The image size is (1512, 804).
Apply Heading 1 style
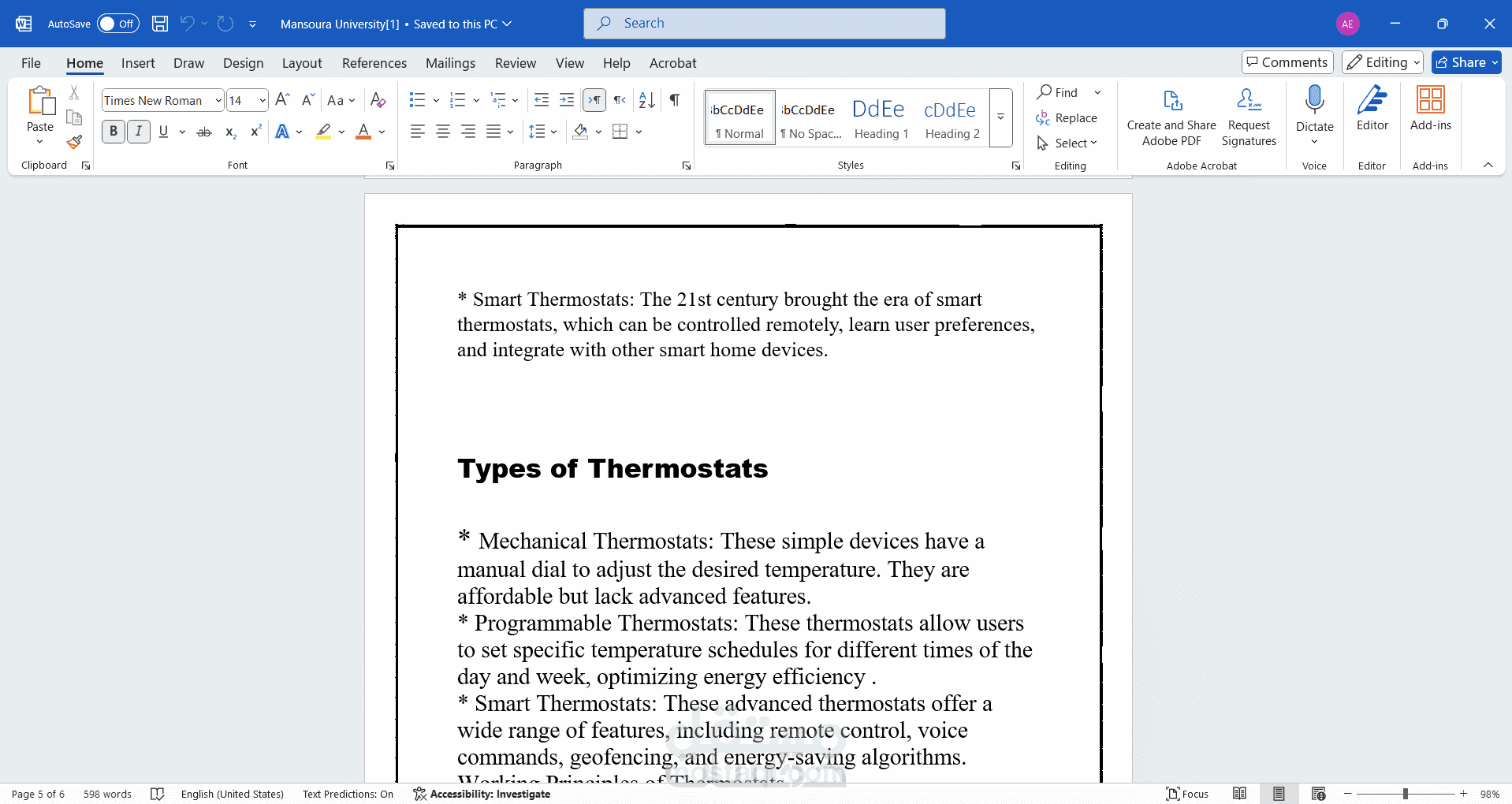pos(881,117)
